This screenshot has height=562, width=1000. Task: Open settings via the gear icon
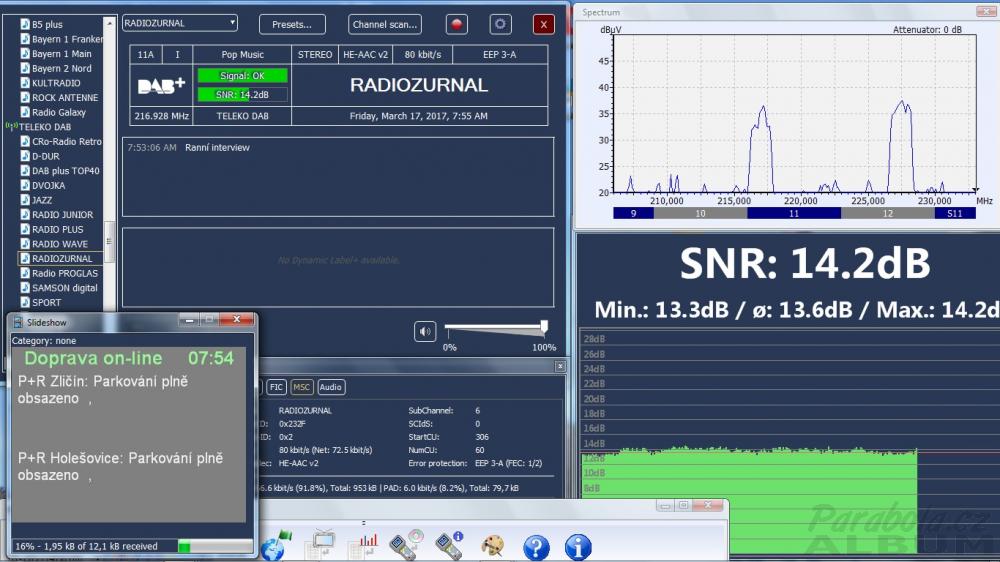click(500, 24)
